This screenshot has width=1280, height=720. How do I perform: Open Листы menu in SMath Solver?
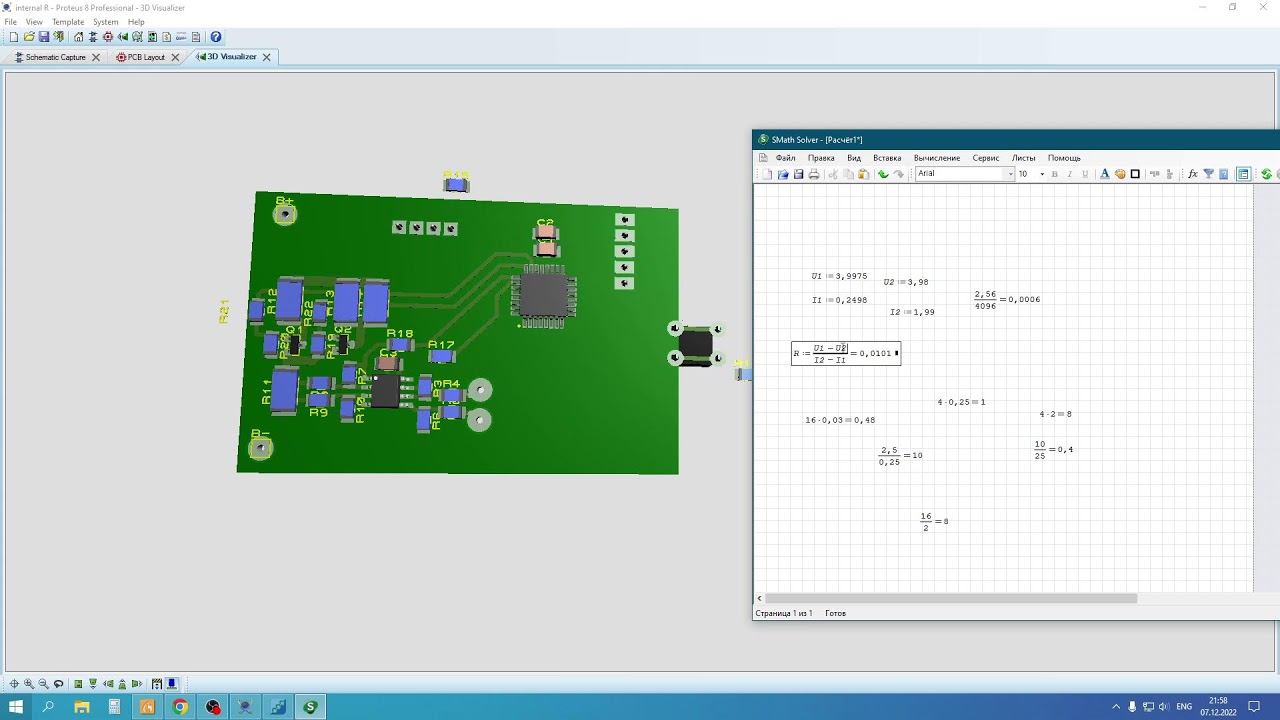click(1023, 158)
